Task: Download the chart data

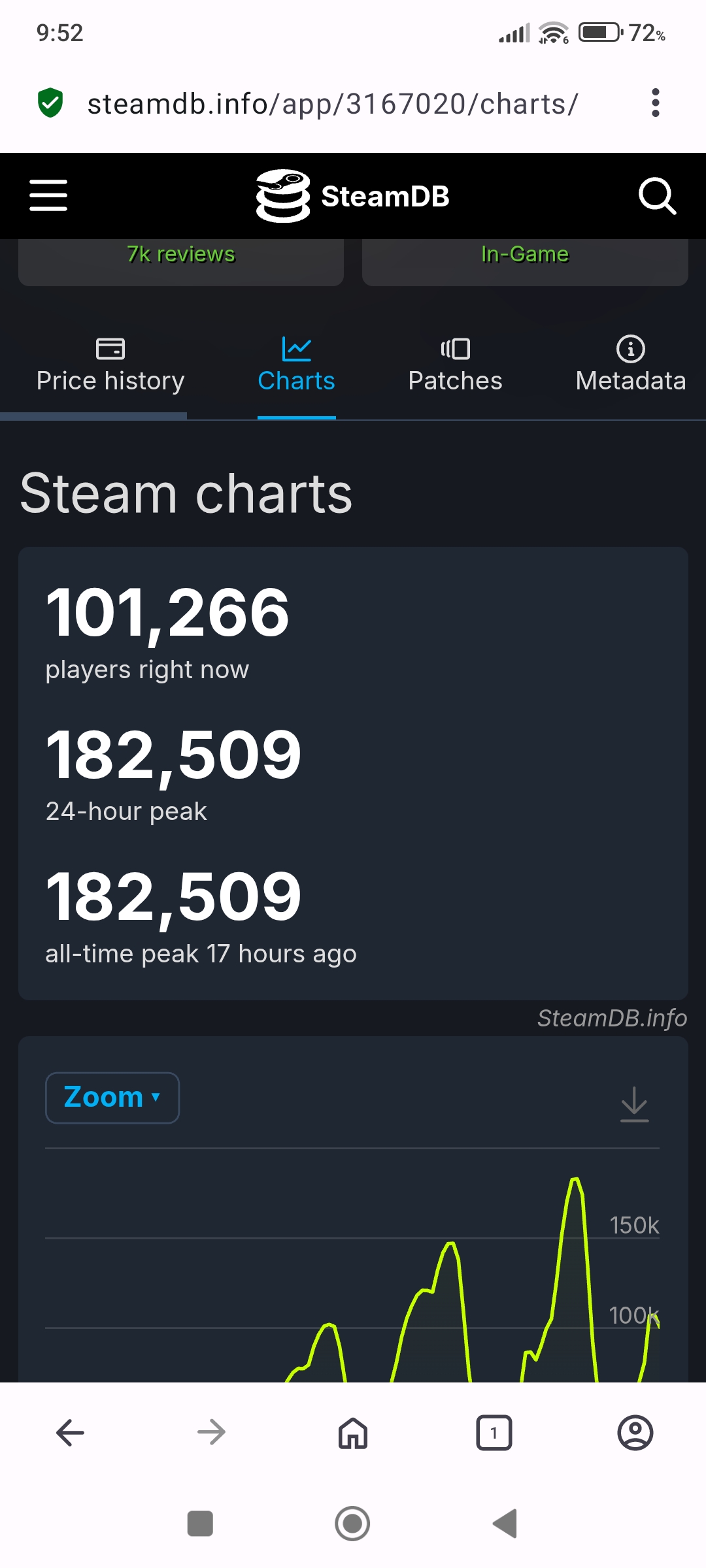Action: (634, 1104)
